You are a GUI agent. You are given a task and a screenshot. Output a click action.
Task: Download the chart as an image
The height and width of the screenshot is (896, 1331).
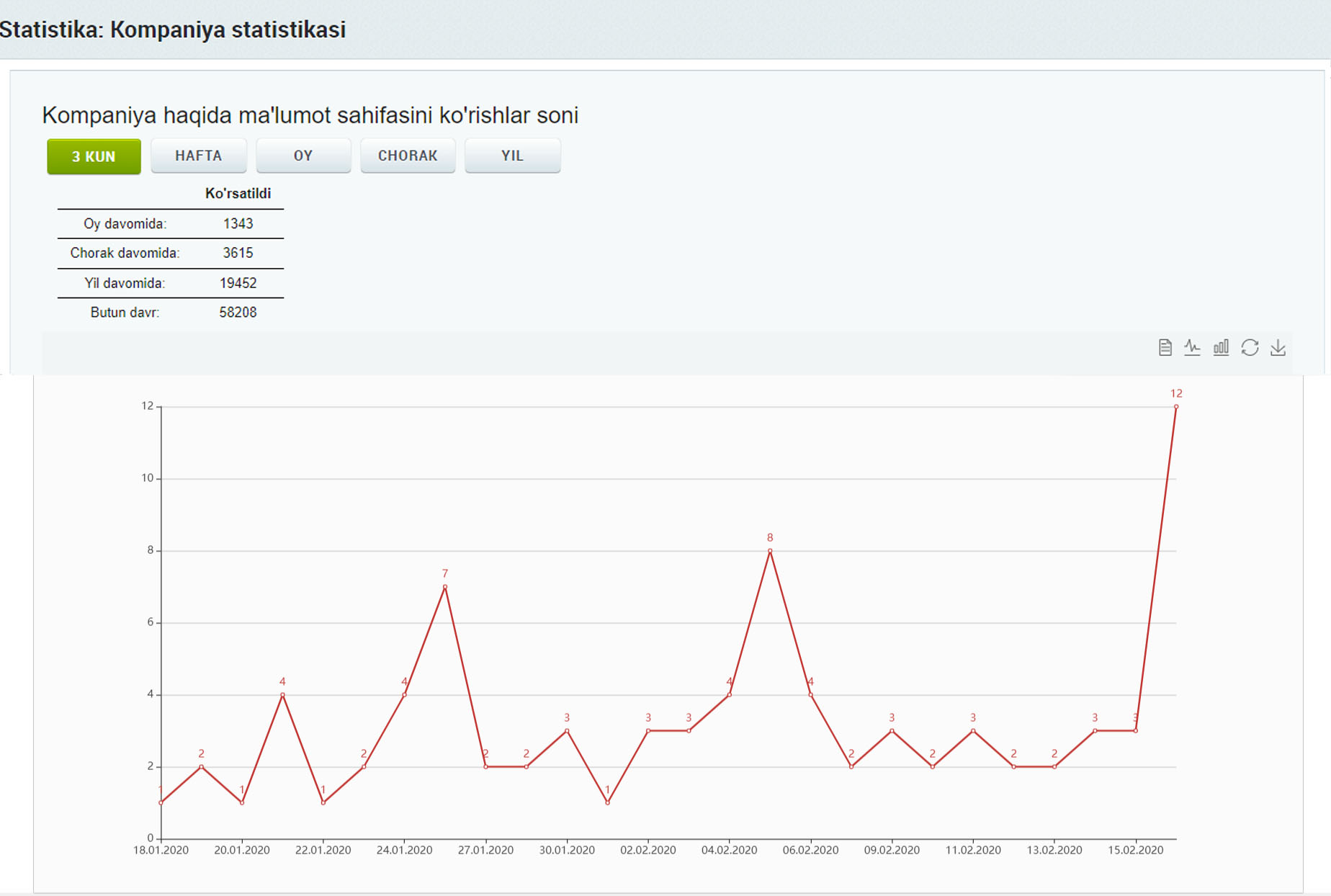pyautogui.click(x=1278, y=348)
